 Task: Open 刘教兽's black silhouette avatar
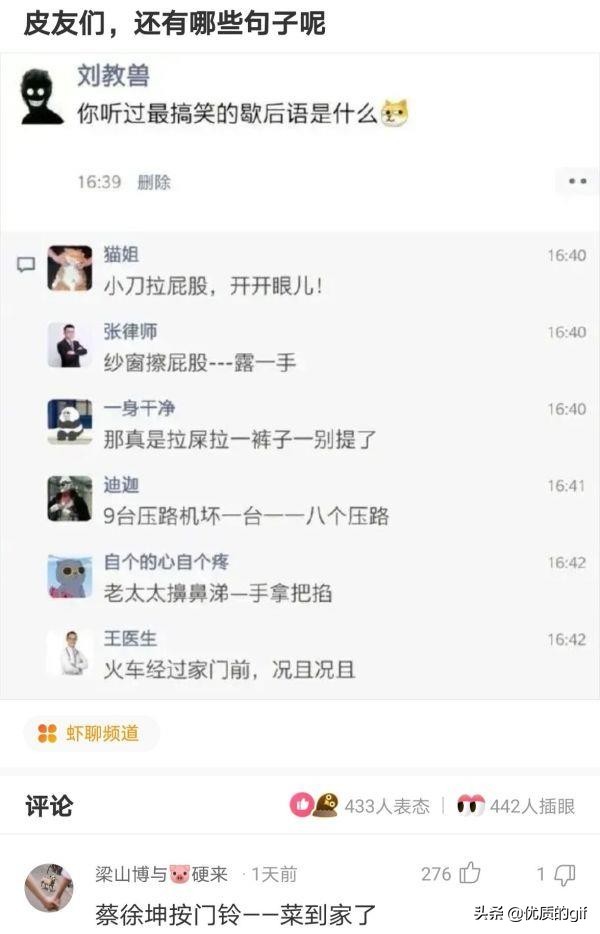click(41, 97)
